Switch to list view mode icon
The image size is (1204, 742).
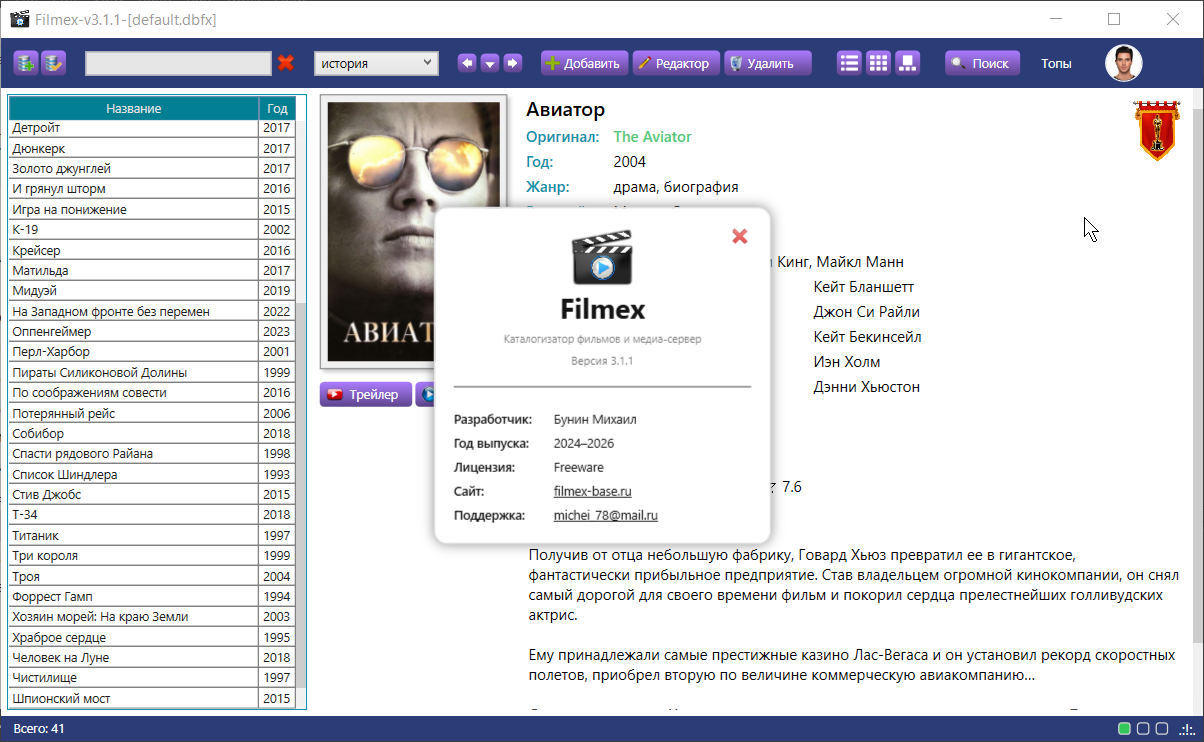coord(849,63)
